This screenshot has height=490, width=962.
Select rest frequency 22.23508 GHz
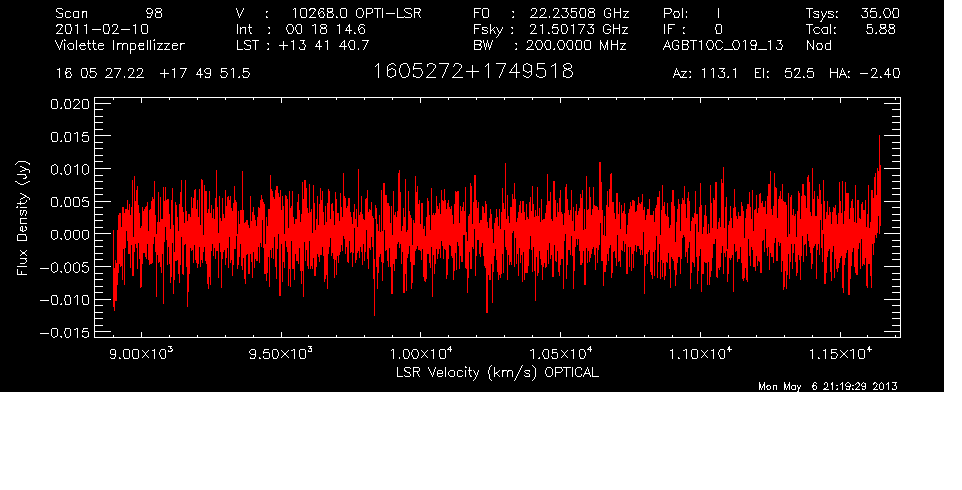(x=579, y=13)
